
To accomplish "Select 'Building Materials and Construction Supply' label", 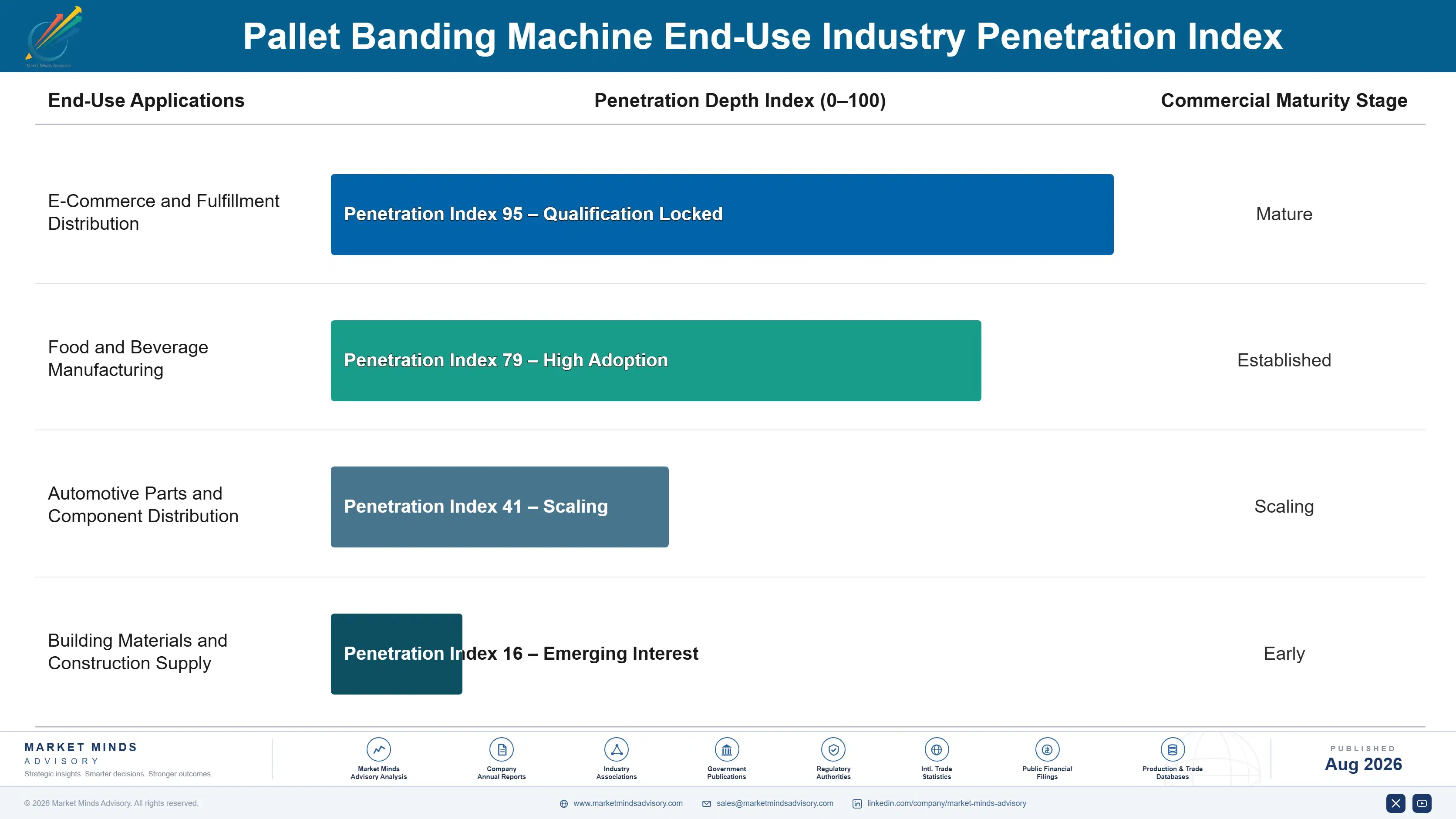I will [137, 651].
